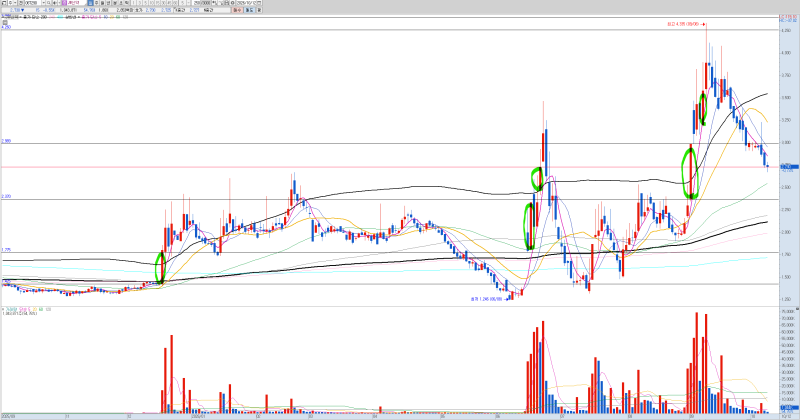Click the 4,000 price axis label
The height and width of the screenshot is (420, 800).
786,53
